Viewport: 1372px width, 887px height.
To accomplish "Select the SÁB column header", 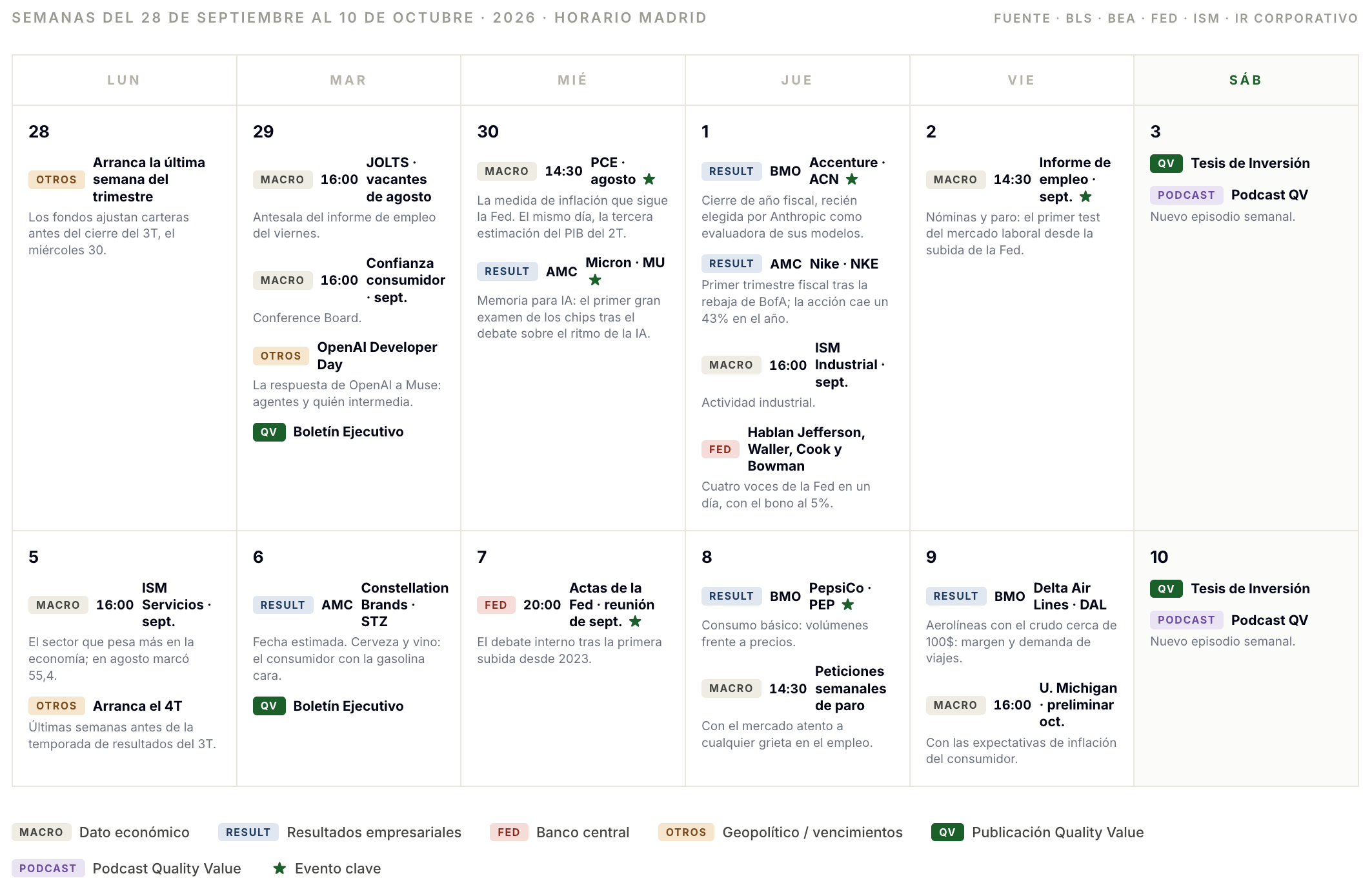I will [x=1246, y=80].
